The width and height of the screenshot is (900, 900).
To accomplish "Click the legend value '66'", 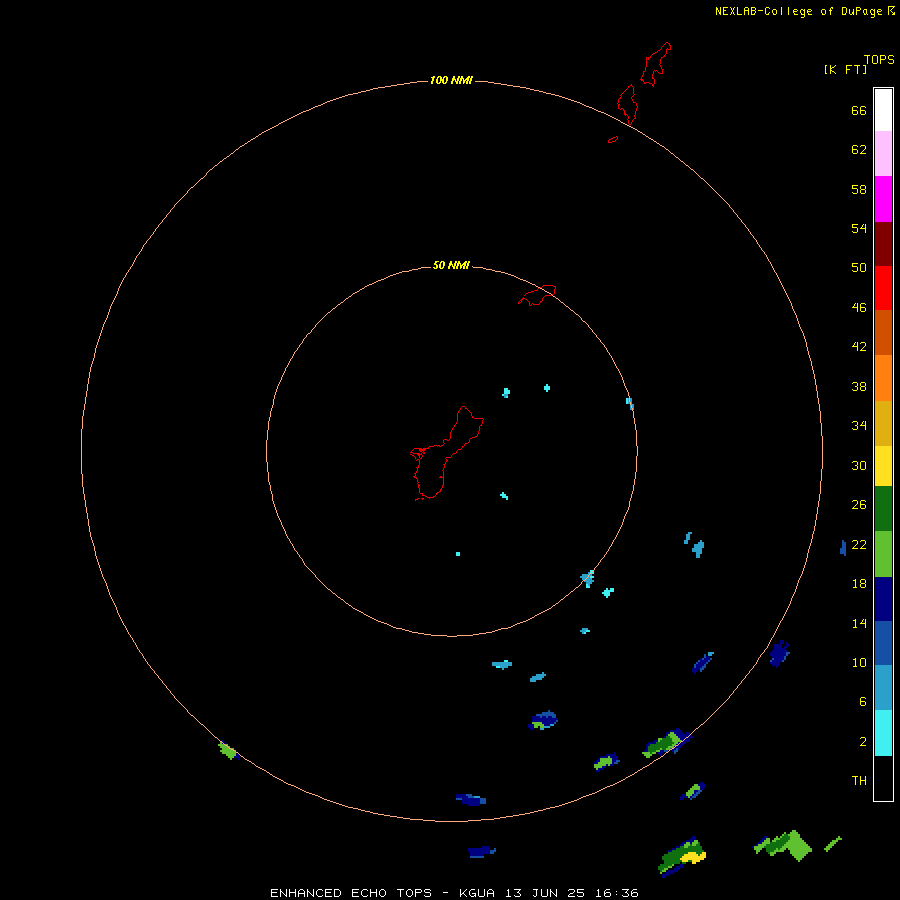I will [859, 110].
